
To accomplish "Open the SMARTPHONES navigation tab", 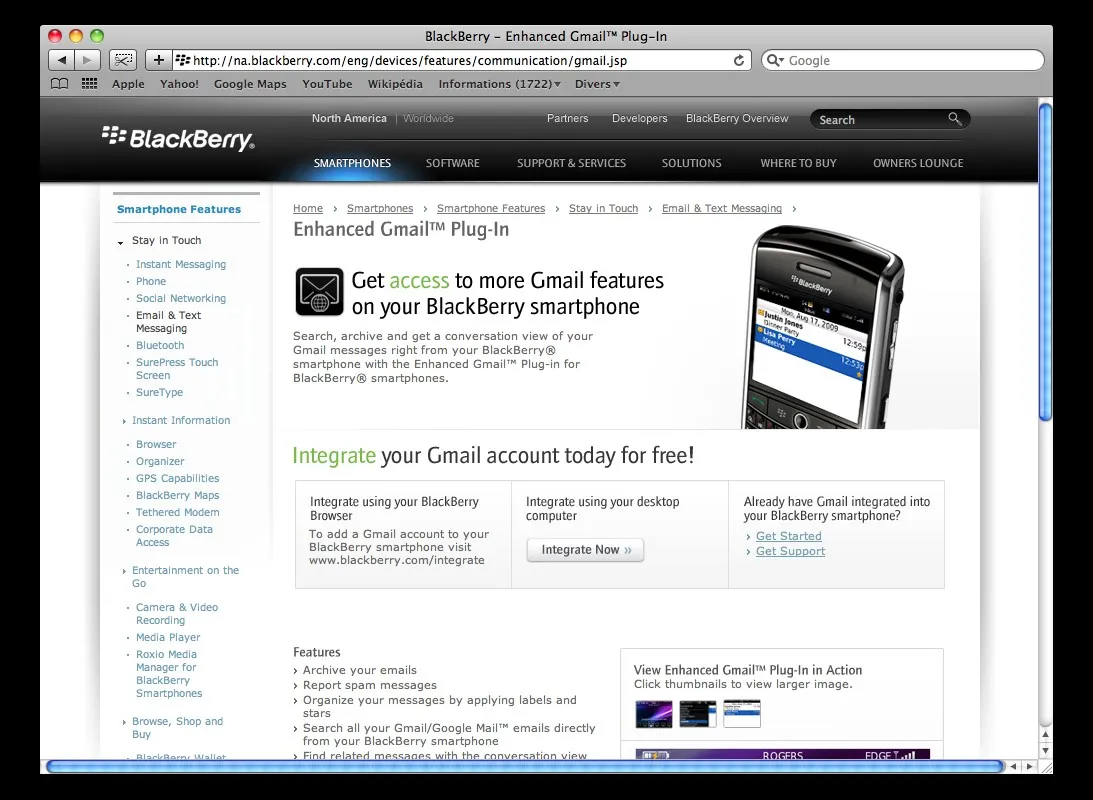I will (352, 163).
